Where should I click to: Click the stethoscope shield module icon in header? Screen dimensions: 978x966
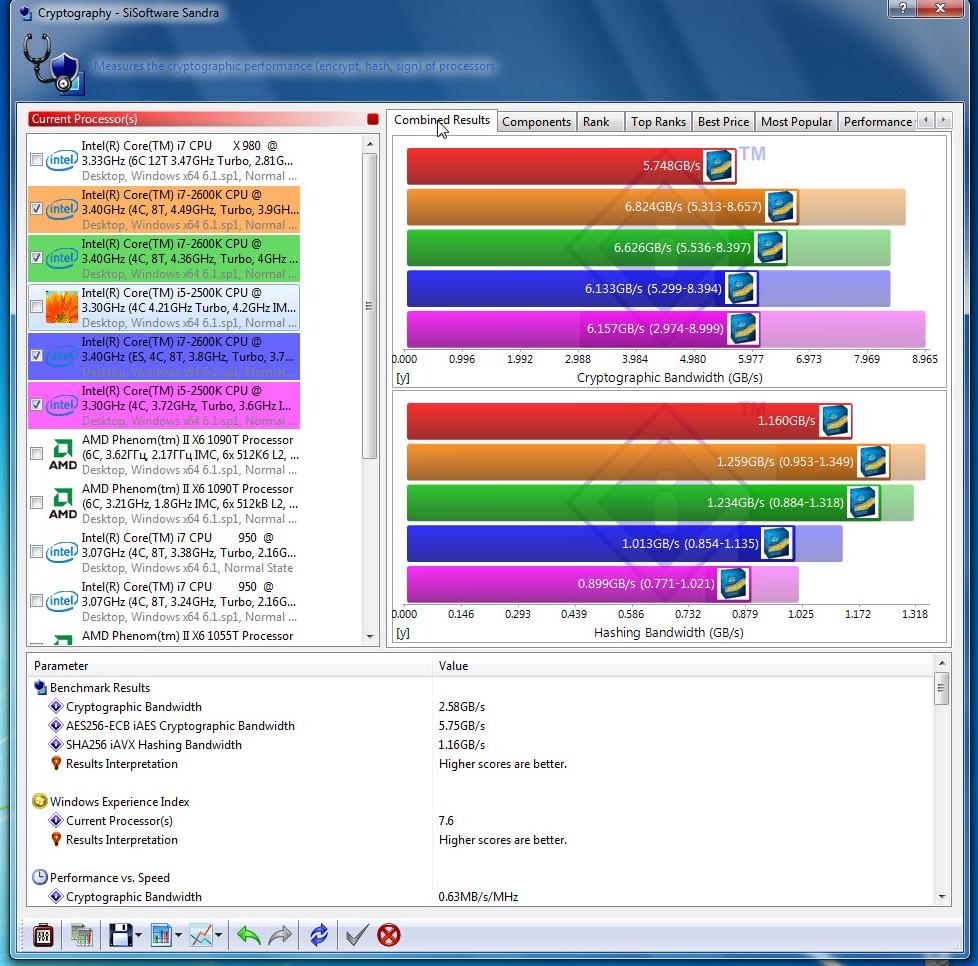click(52, 64)
